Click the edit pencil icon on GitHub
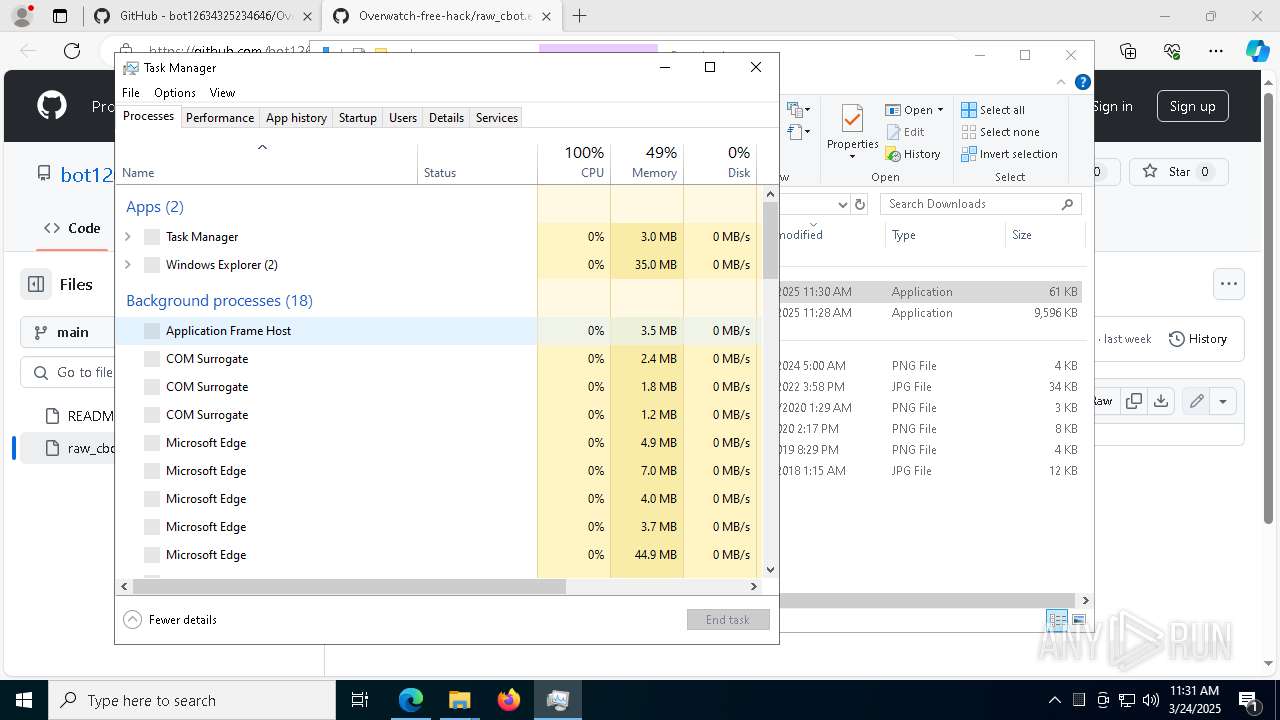Image resolution: width=1280 pixels, height=720 pixels. pos(1196,401)
